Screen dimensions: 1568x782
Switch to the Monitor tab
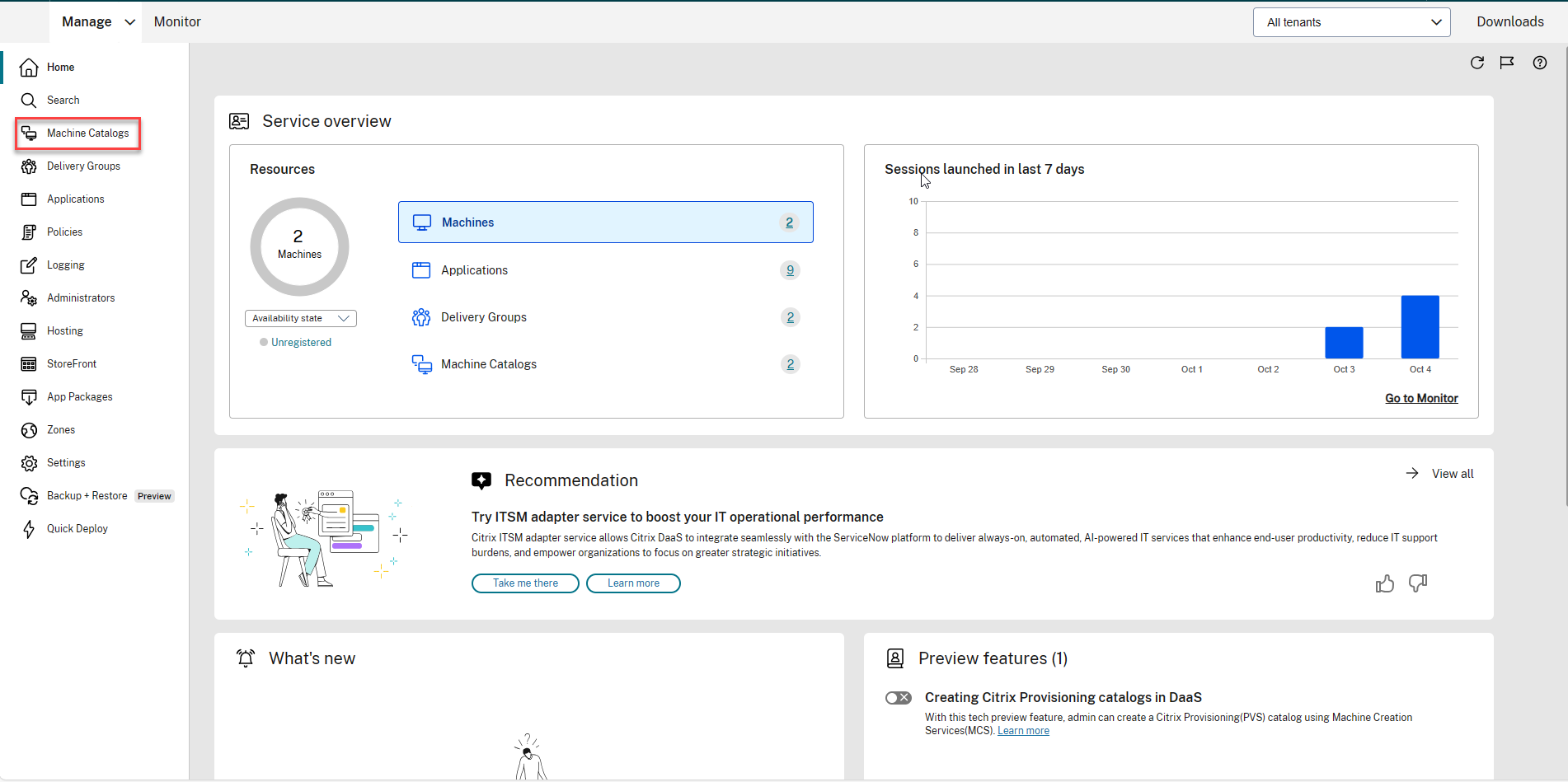[177, 22]
